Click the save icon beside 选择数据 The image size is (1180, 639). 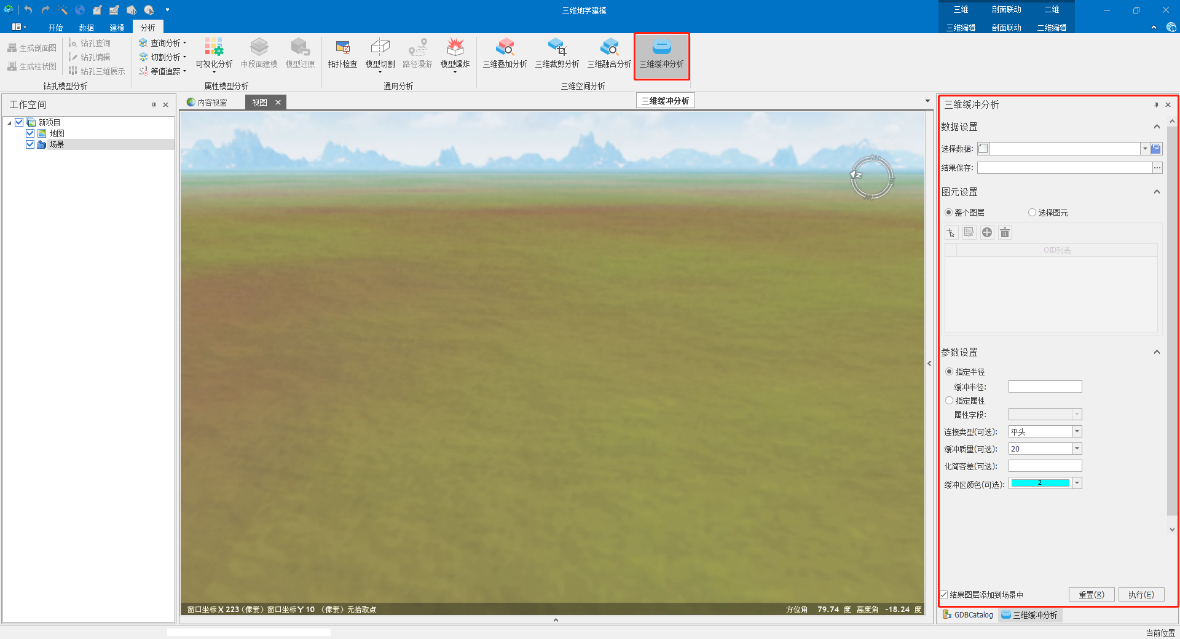[x=1156, y=149]
